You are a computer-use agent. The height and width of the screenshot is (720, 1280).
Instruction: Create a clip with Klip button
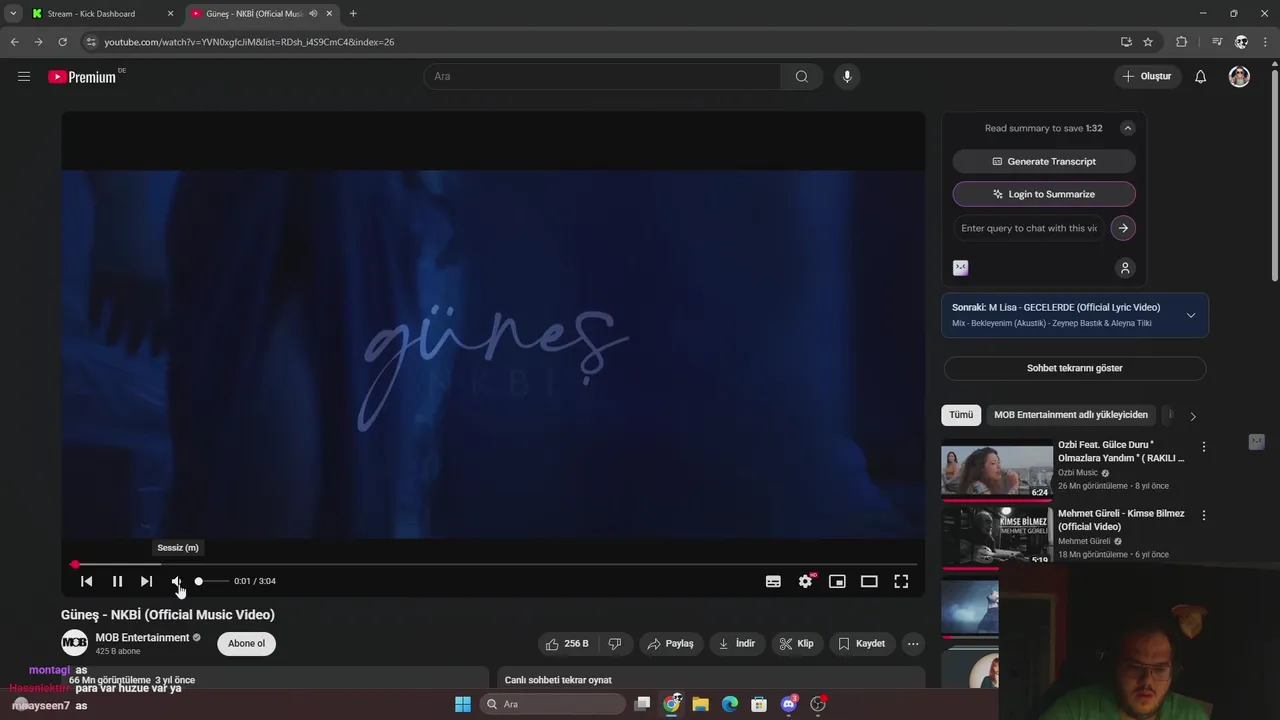(x=796, y=643)
